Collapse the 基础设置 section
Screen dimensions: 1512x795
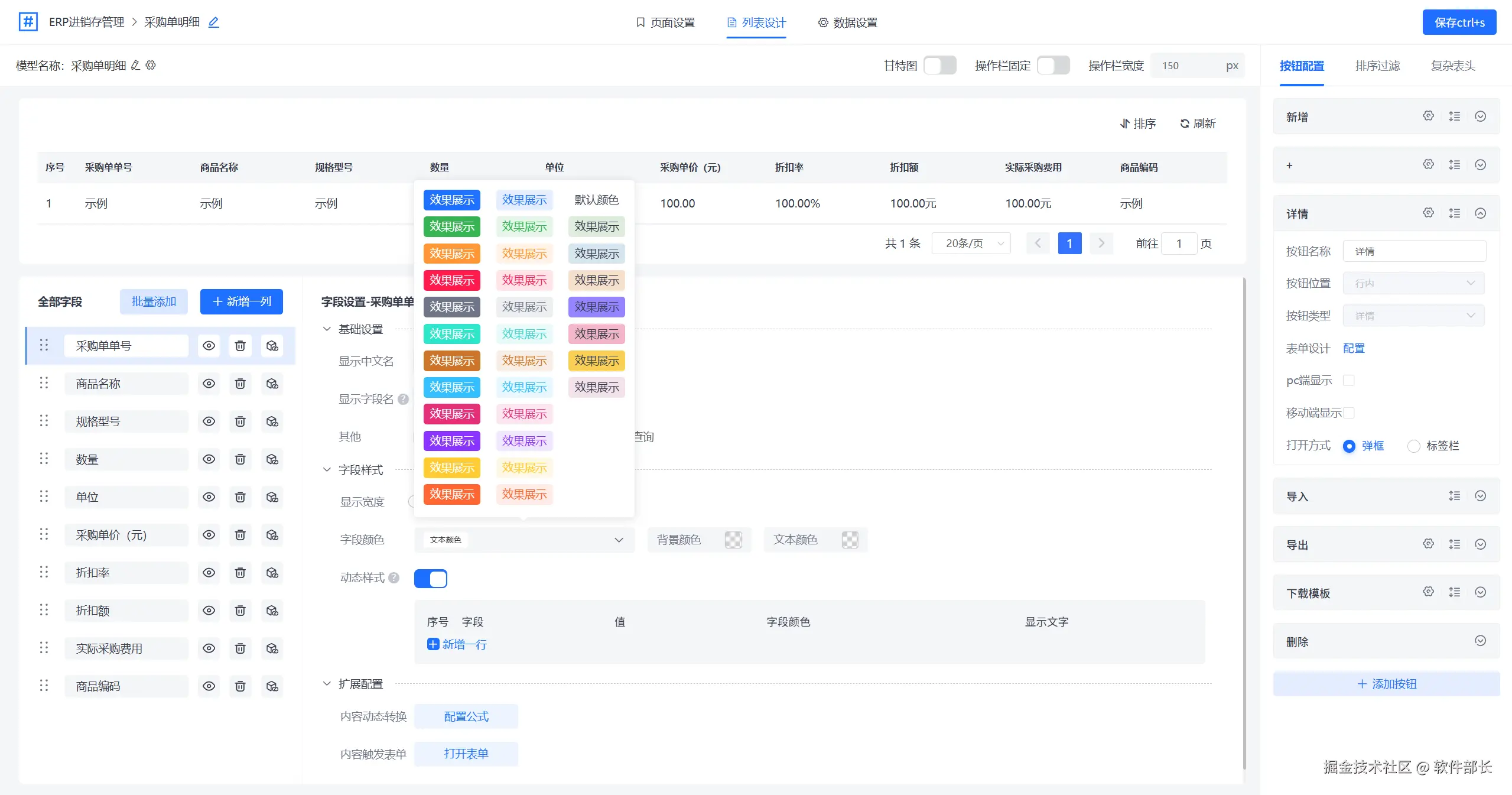[x=327, y=329]
